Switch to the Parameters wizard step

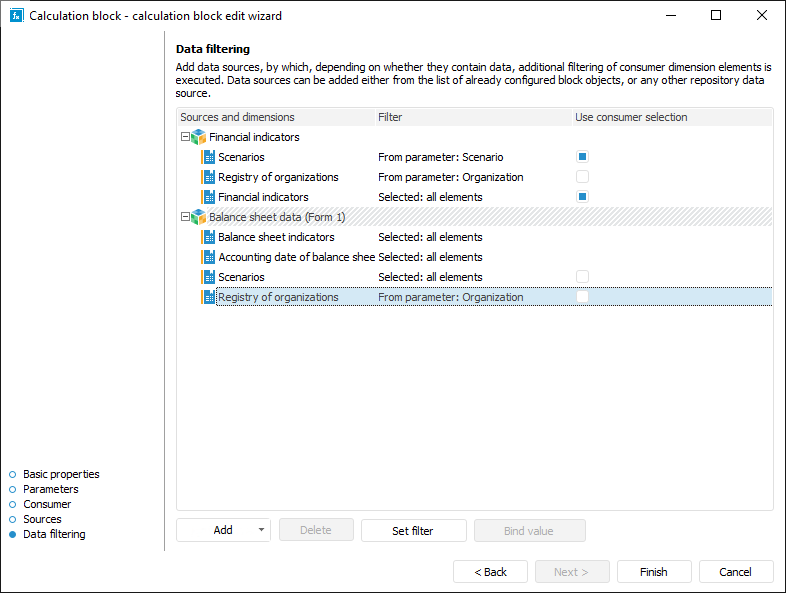point(50,489)
